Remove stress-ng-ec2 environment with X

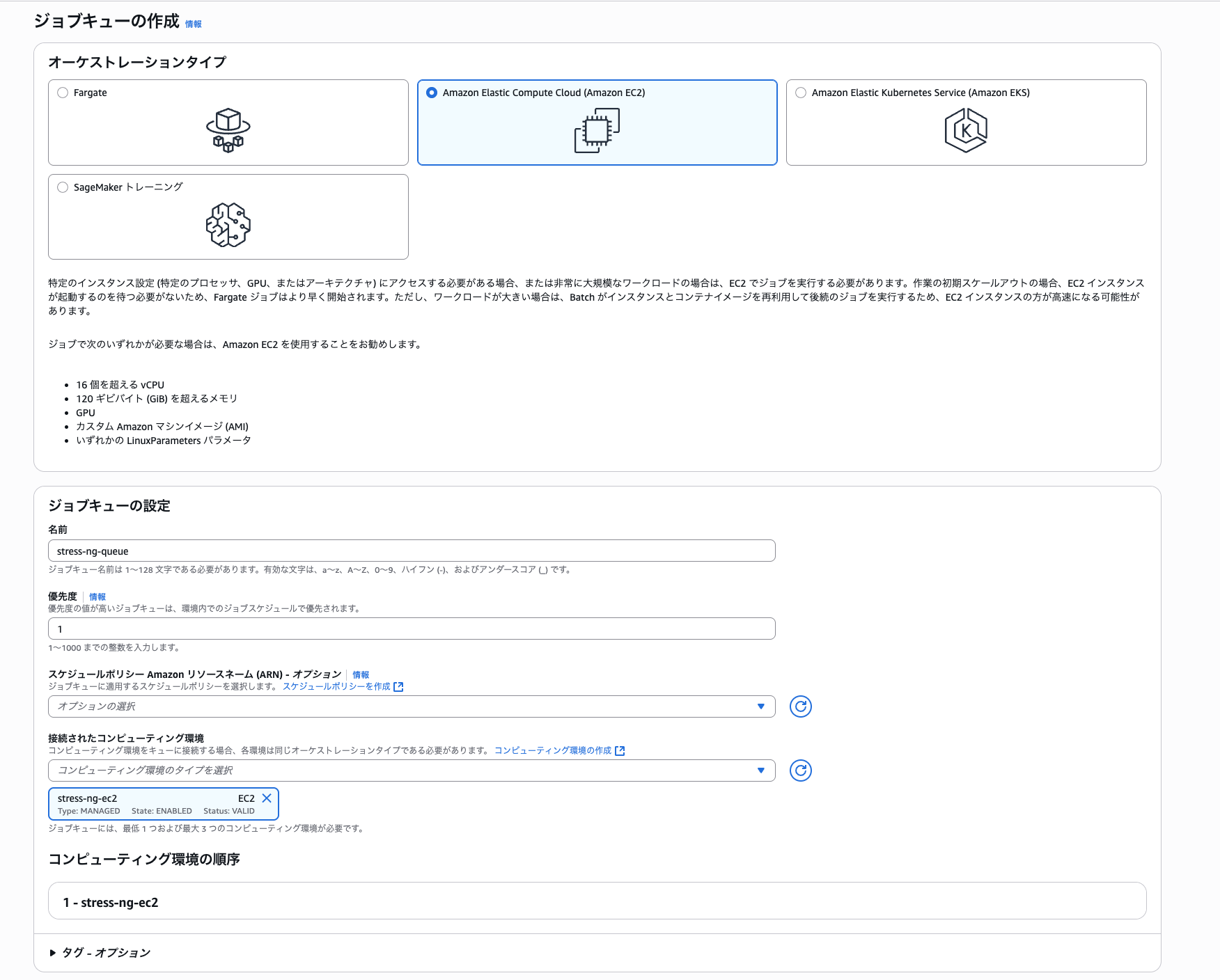click(267, 798)
